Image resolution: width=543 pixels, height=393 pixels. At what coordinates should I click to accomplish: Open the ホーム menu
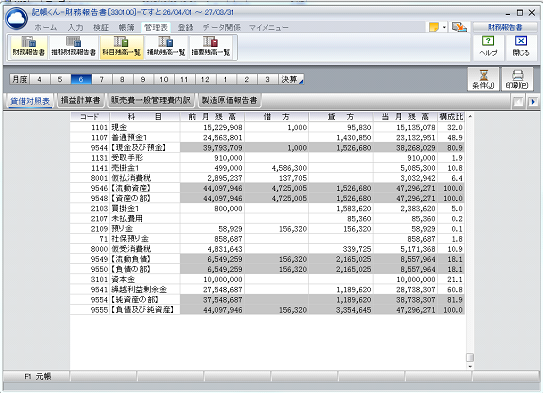tap(45, 27)
